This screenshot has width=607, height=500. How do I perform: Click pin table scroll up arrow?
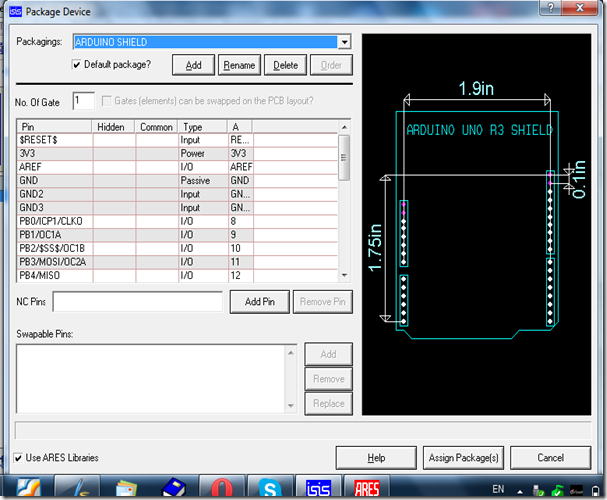[344, 127]
